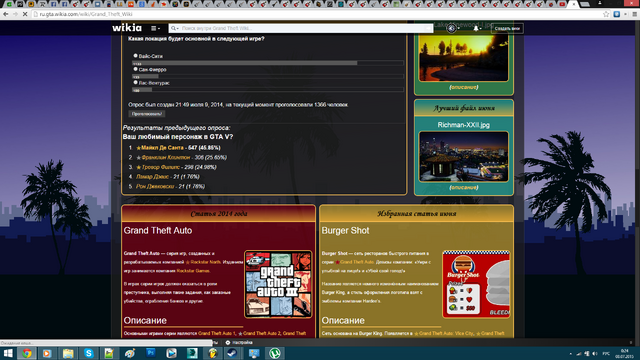Select the Сан Фиерро poll option
This screenshot has width=640, height=360.
pyautogui.click(x=136, y=69)
